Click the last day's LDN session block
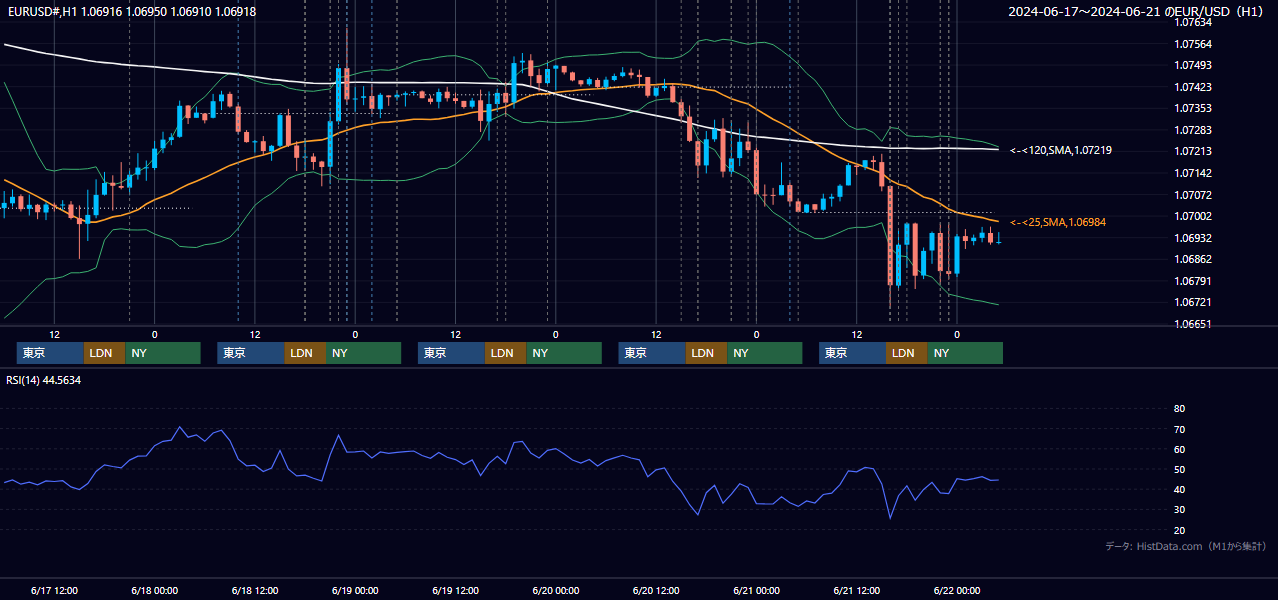Screen dimensions: 1278x600 click(907, 353)
